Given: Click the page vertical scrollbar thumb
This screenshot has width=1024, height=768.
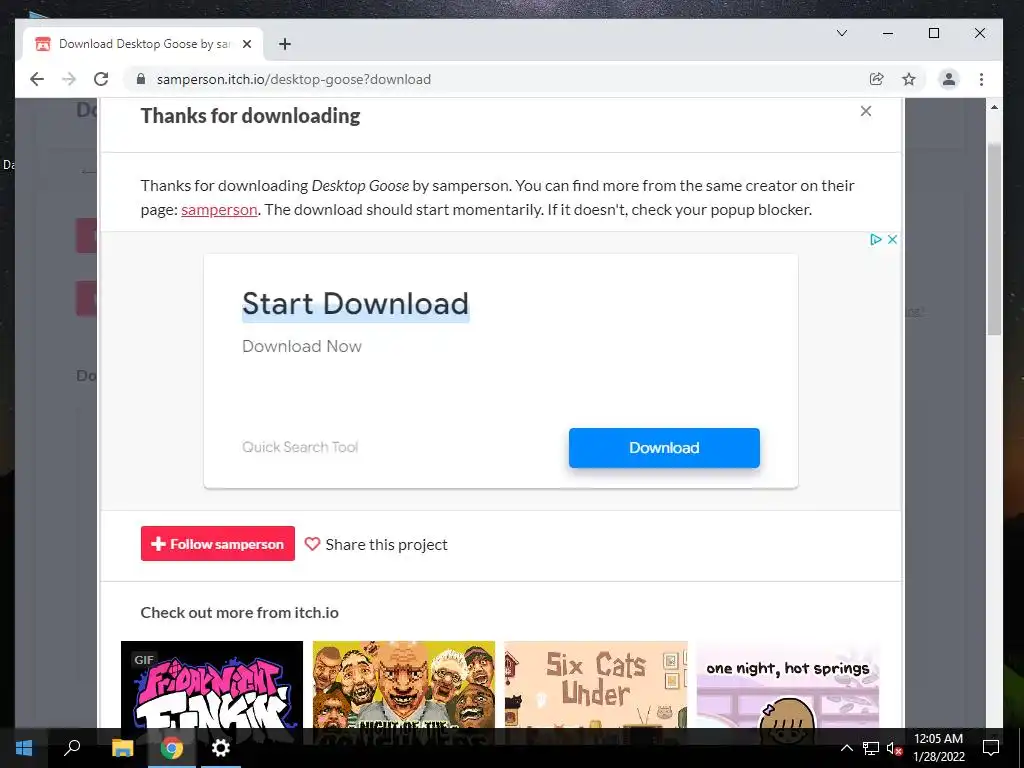Looking at the screenshot, I should 994,238.
